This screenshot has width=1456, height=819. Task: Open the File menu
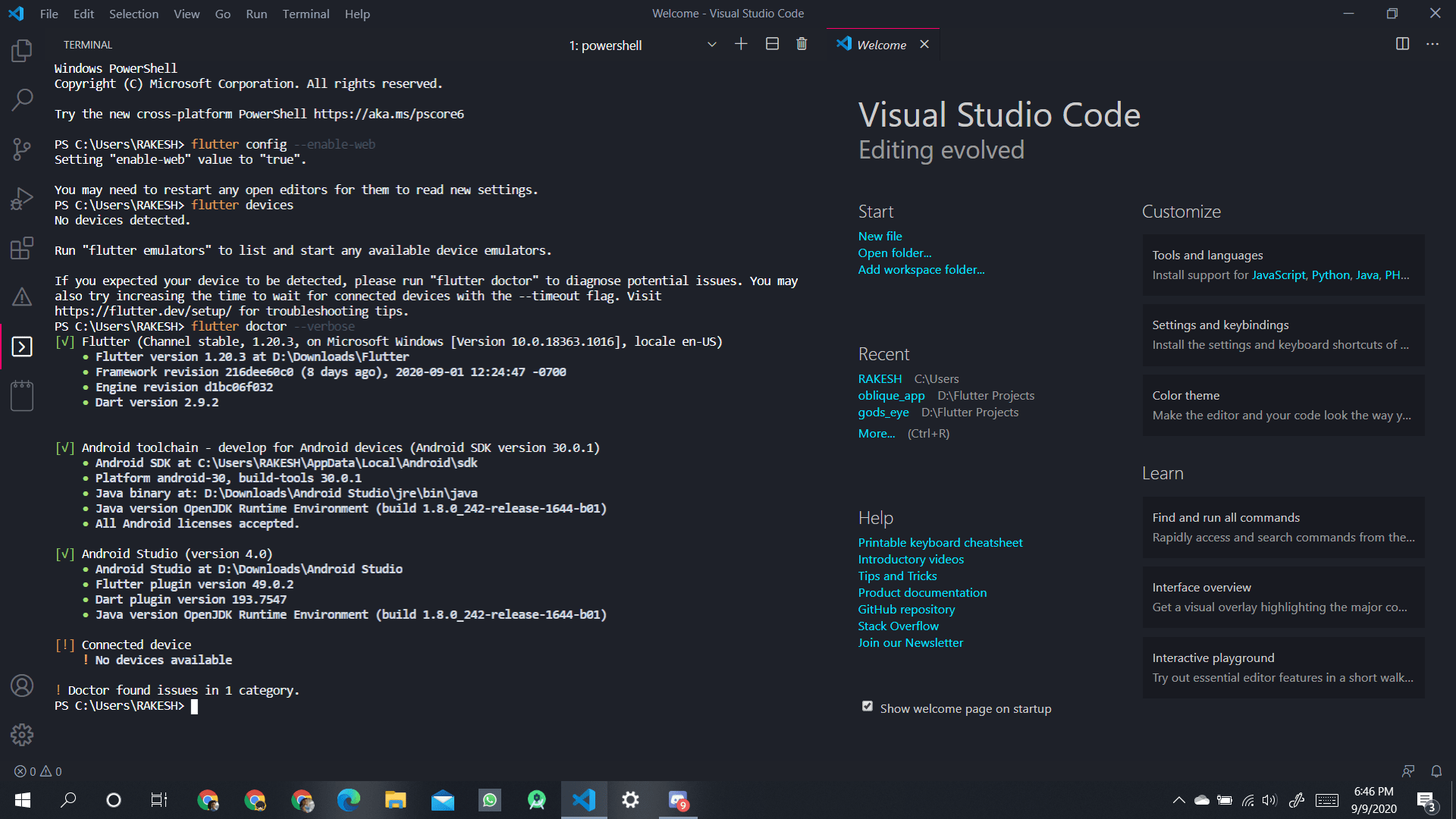pos(49,14)
